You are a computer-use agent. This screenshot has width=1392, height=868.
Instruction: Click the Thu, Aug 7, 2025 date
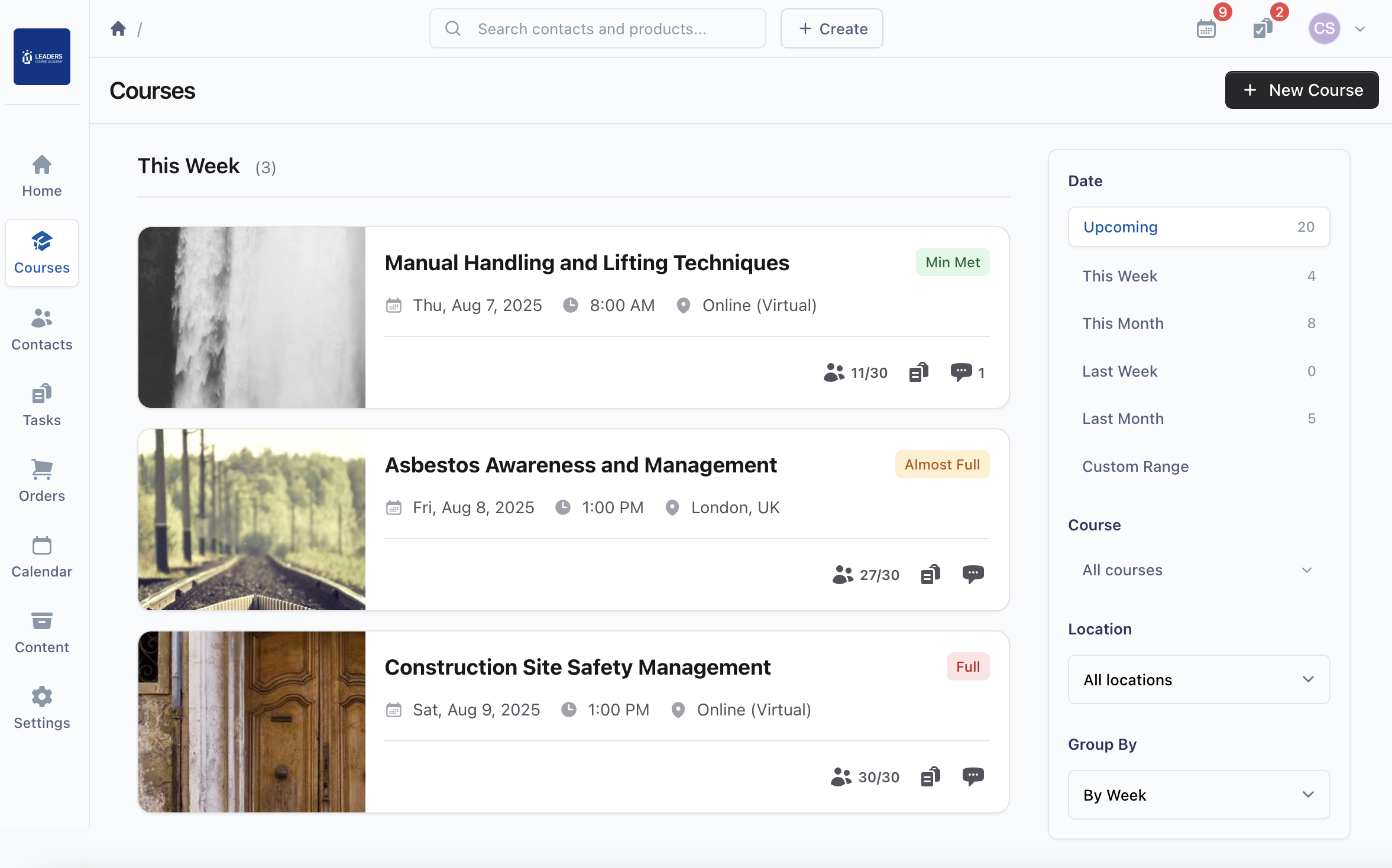point(477,305)
